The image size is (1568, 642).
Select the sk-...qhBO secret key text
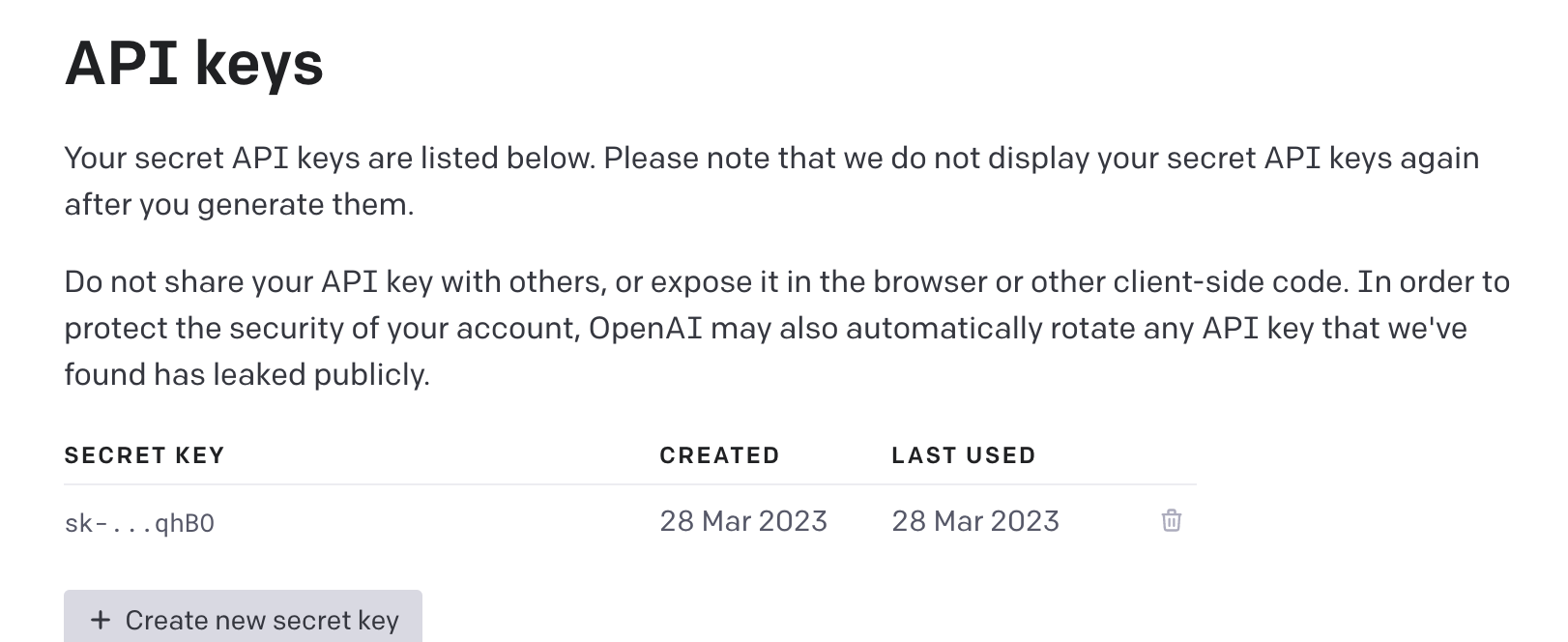click(x=139, y=523)
